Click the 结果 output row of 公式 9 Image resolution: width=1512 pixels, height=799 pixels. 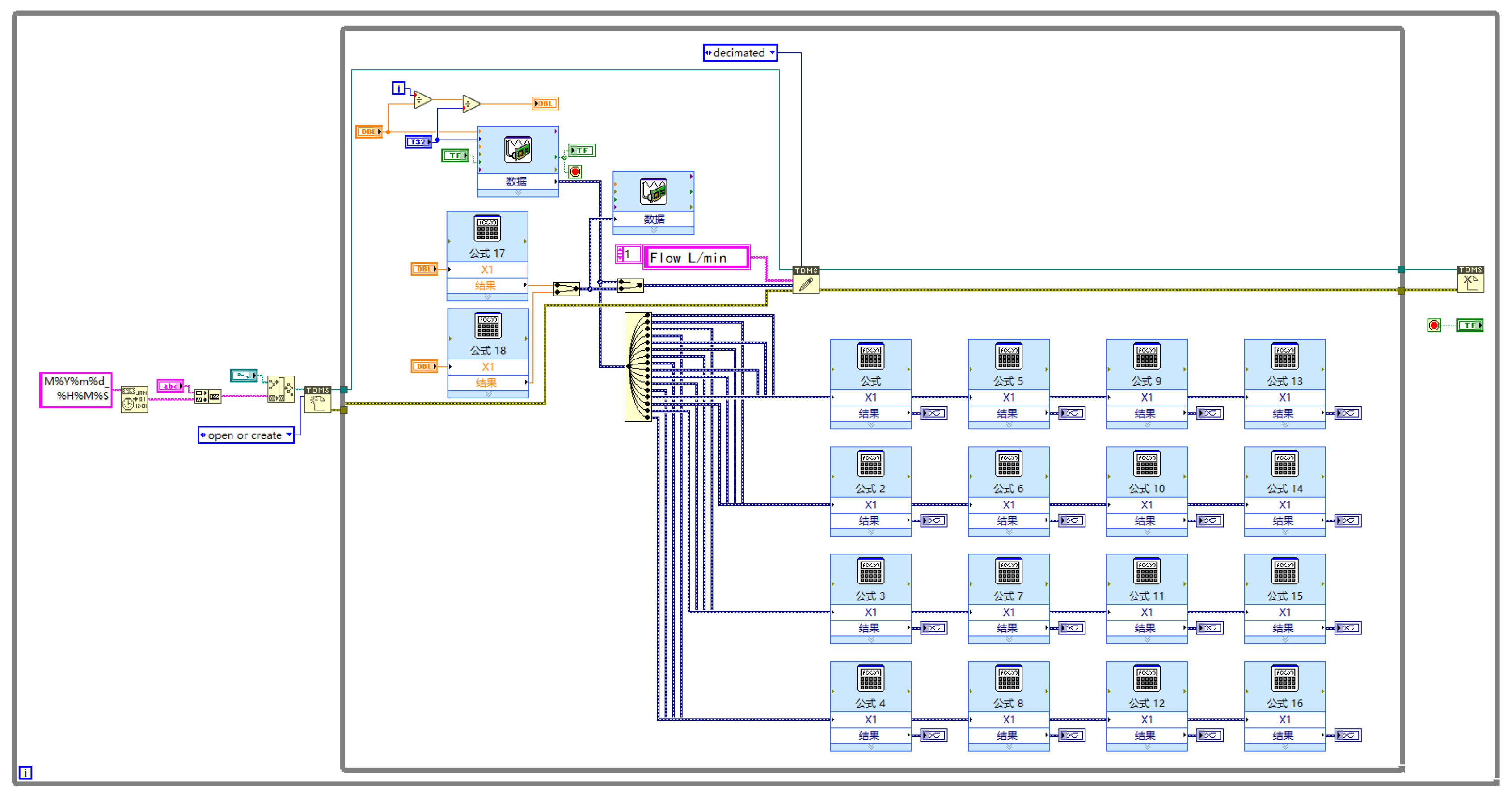(x=1146, y=413)
